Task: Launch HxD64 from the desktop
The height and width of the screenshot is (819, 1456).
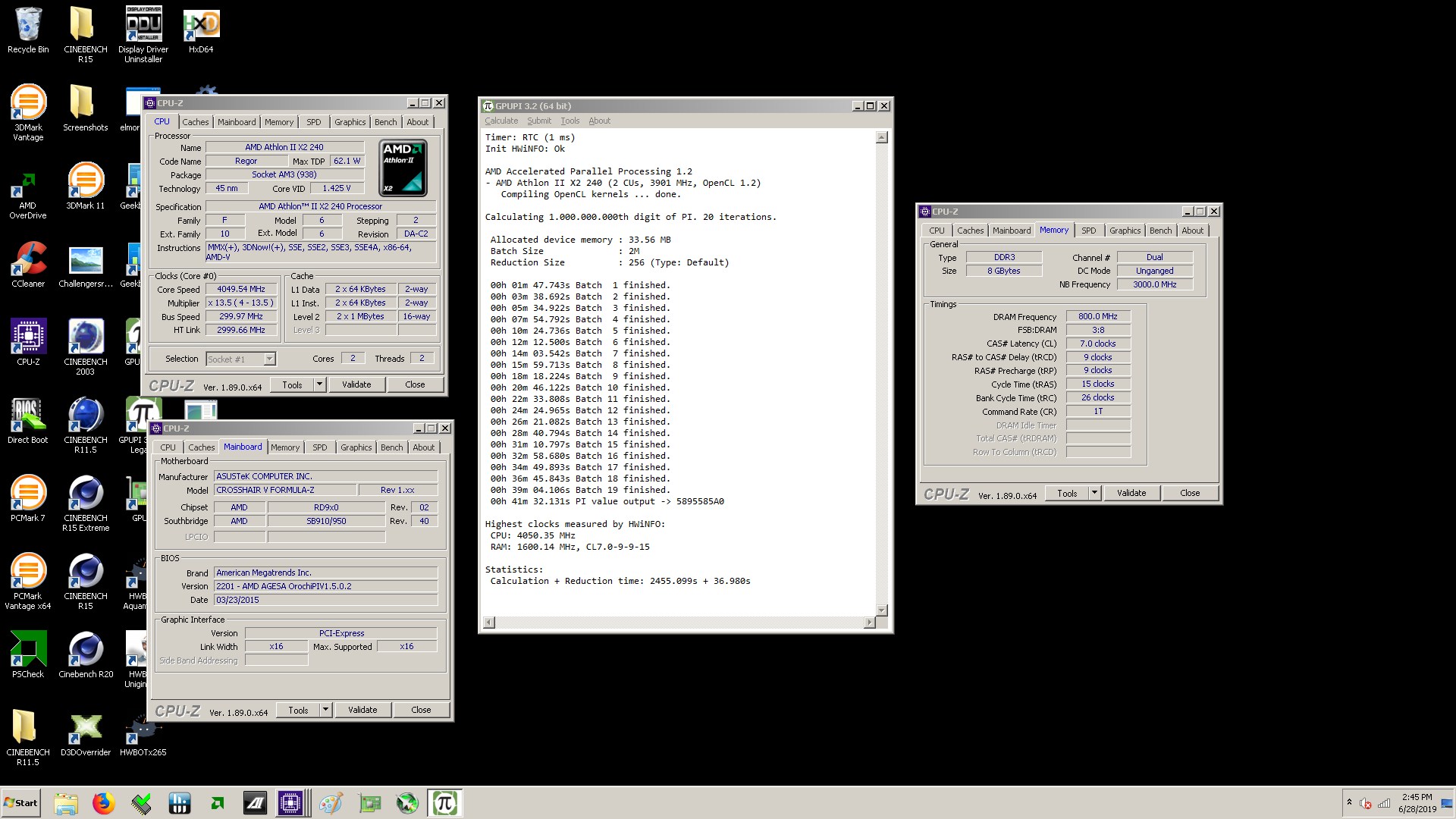Action: (201, 30)
